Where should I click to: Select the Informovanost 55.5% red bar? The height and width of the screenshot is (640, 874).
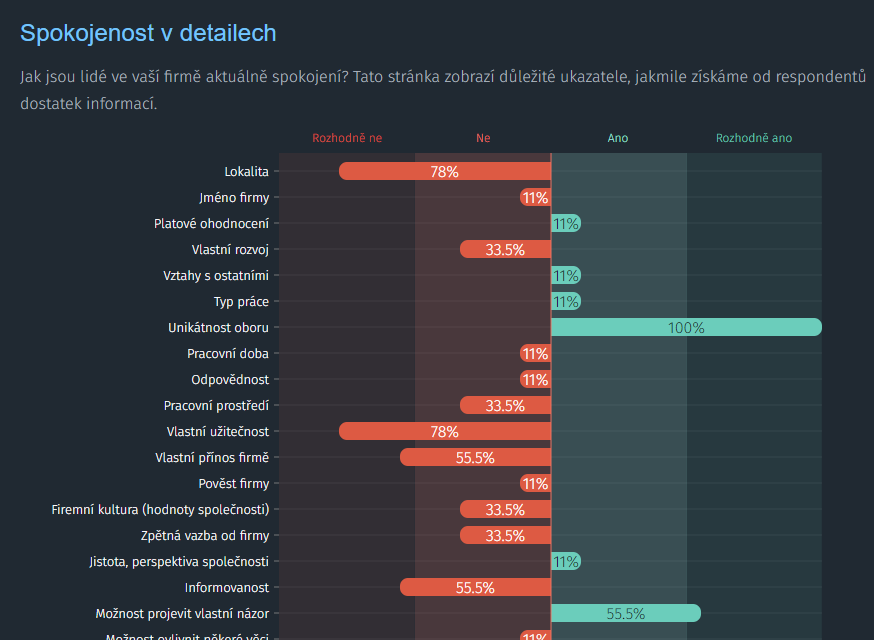tap(475, 587)
